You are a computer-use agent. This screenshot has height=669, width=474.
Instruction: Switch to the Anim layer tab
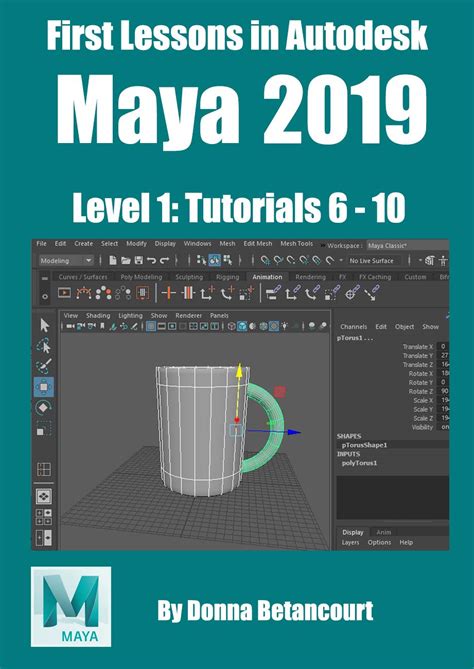384,532
